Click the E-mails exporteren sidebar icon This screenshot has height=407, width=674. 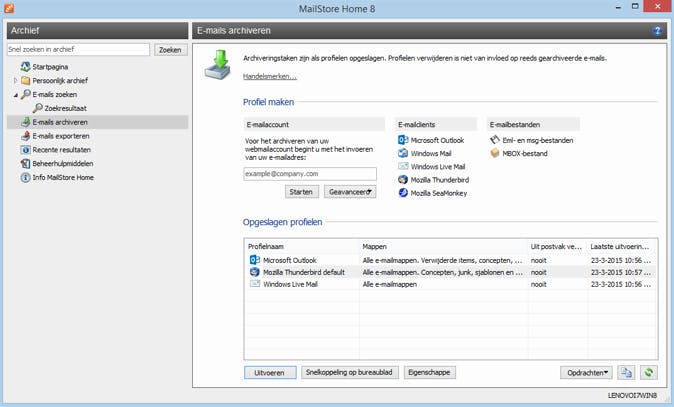pos(25,136)
